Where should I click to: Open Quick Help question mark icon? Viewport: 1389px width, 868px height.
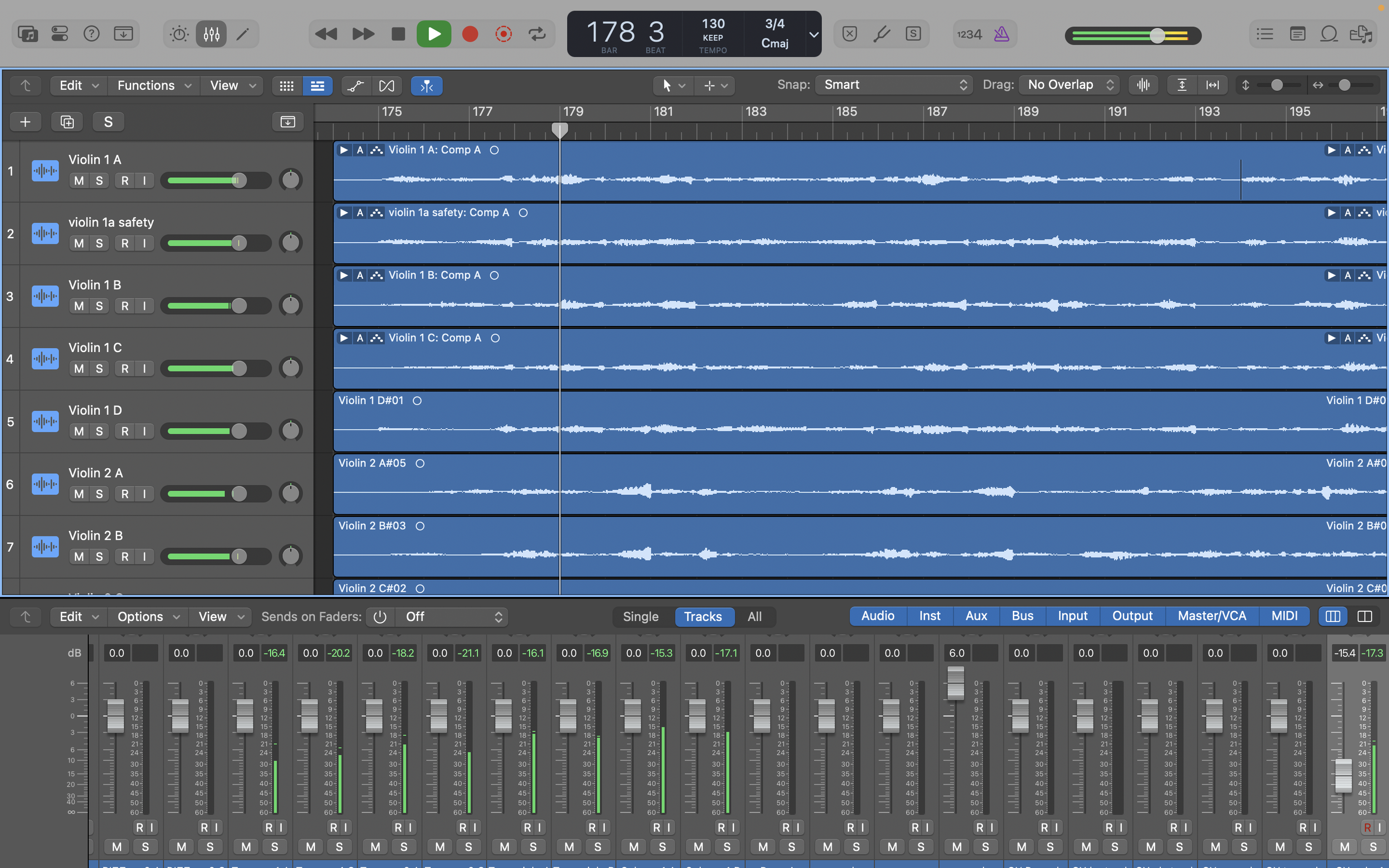[x=91, y=34]
